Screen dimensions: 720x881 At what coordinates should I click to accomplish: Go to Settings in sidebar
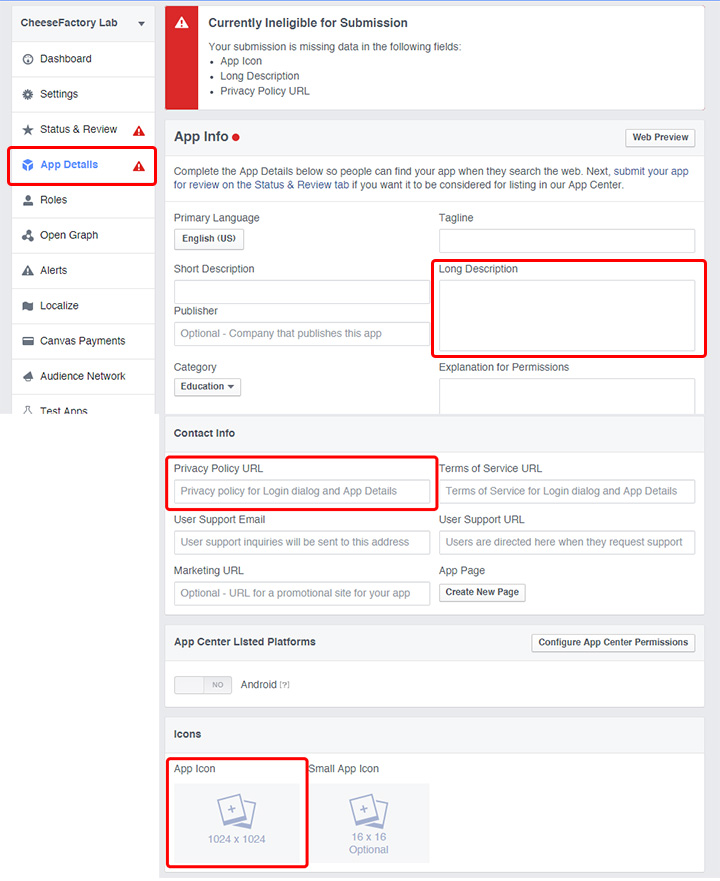[x=83, y=94]
